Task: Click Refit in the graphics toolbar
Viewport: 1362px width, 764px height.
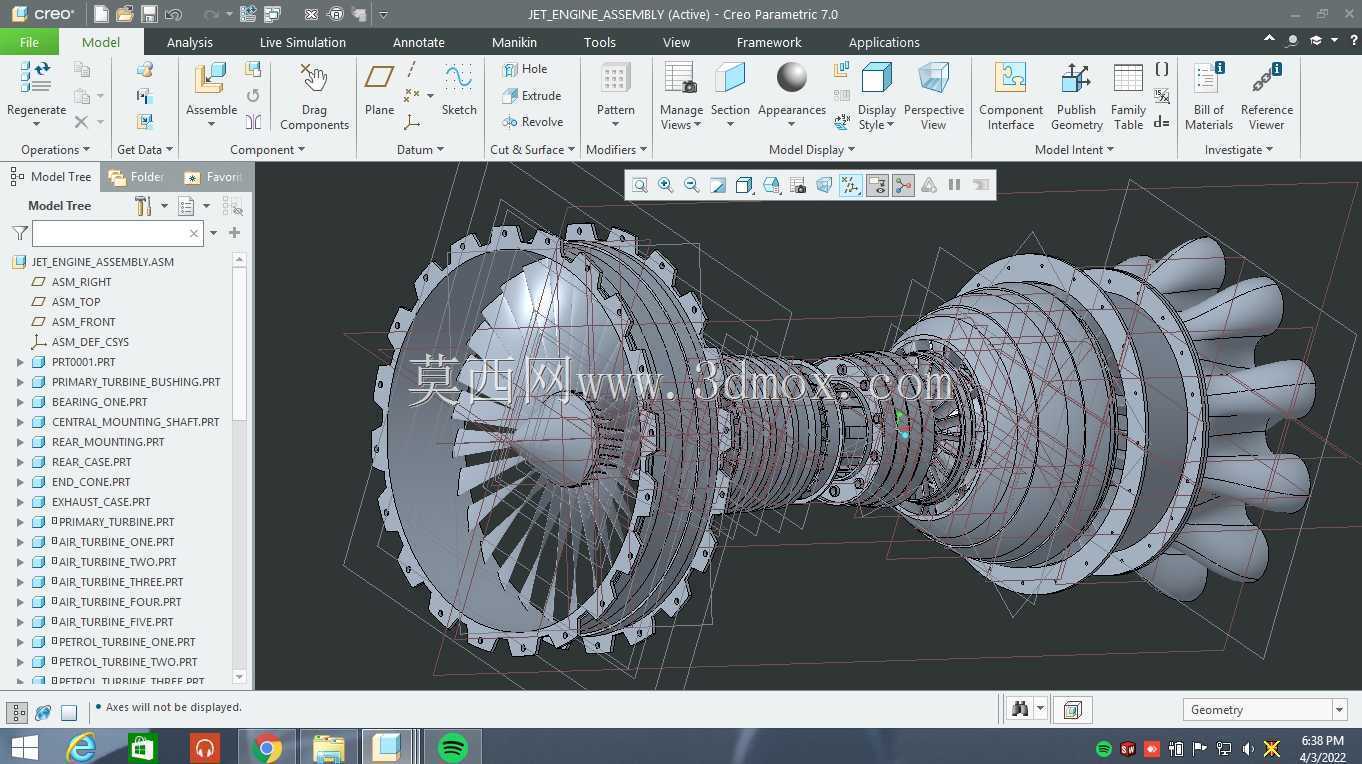Action: point(640,185)
